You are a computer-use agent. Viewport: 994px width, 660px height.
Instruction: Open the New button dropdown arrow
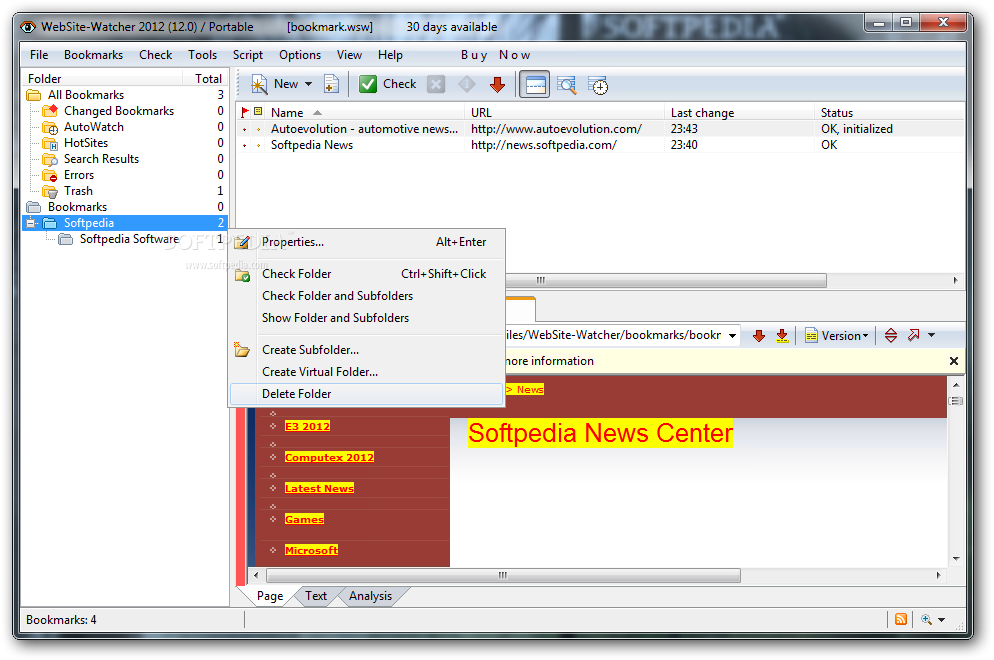(x=309, y=84)
